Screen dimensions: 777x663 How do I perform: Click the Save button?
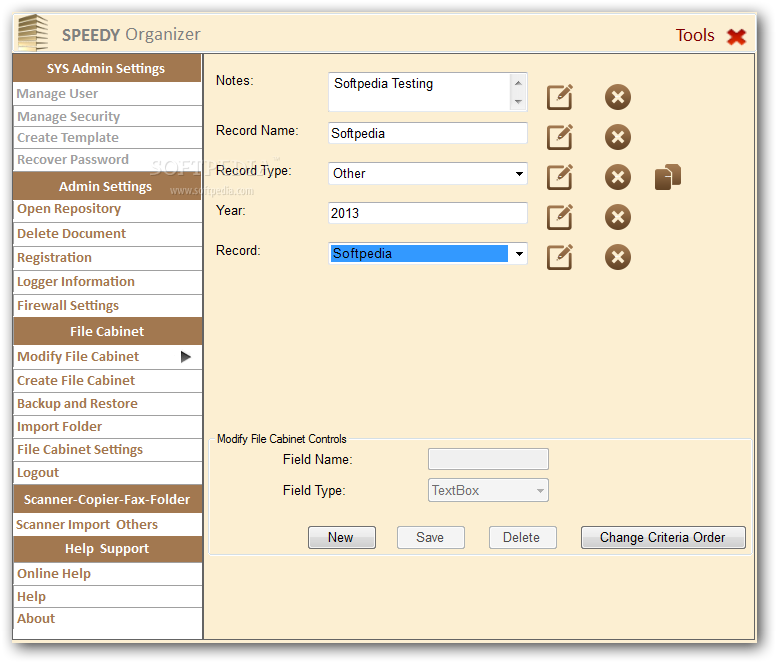(x=431, y=538)
